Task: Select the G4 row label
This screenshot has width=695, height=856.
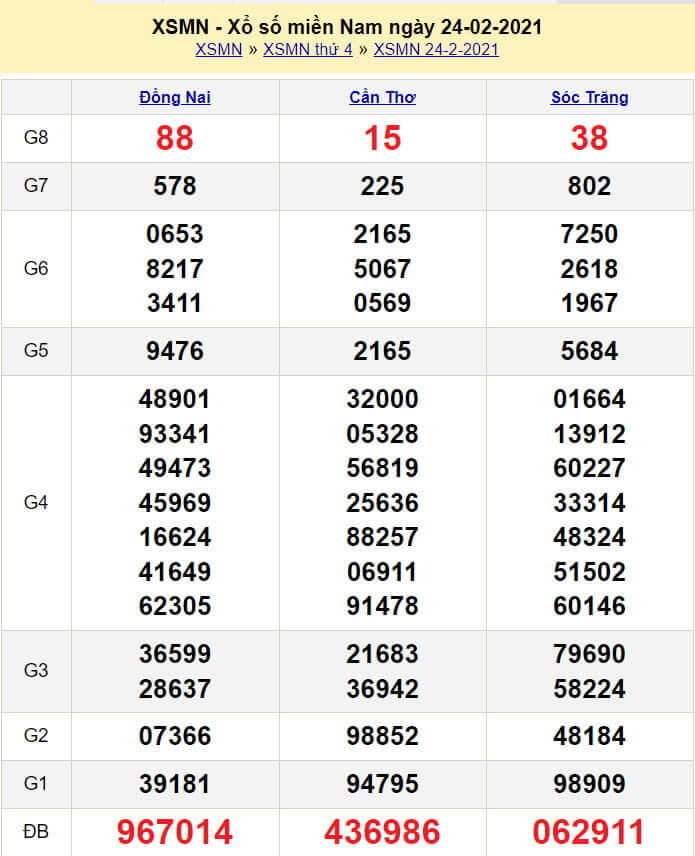Action: pyautogui.click(x=36, y=502)
